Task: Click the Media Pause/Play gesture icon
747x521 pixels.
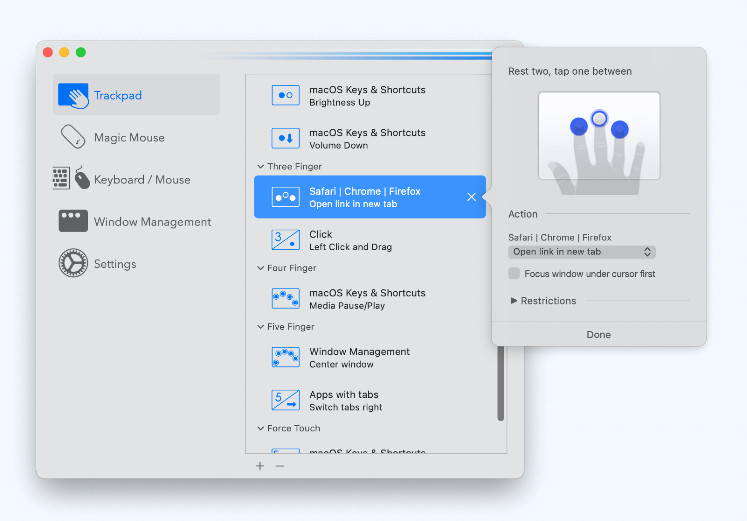Action: pyautogui.click(x=285, y=299)
